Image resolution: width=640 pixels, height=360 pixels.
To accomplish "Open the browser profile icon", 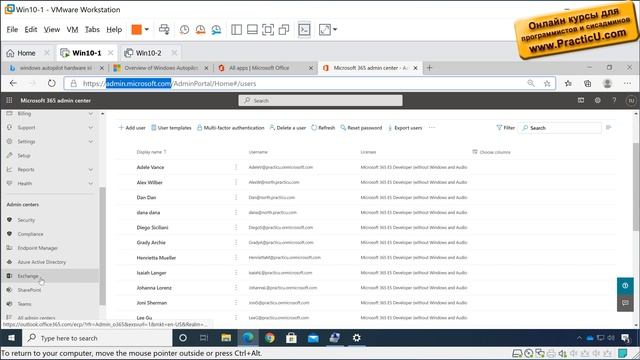I will pyautogui.click(x=607, y=83).
